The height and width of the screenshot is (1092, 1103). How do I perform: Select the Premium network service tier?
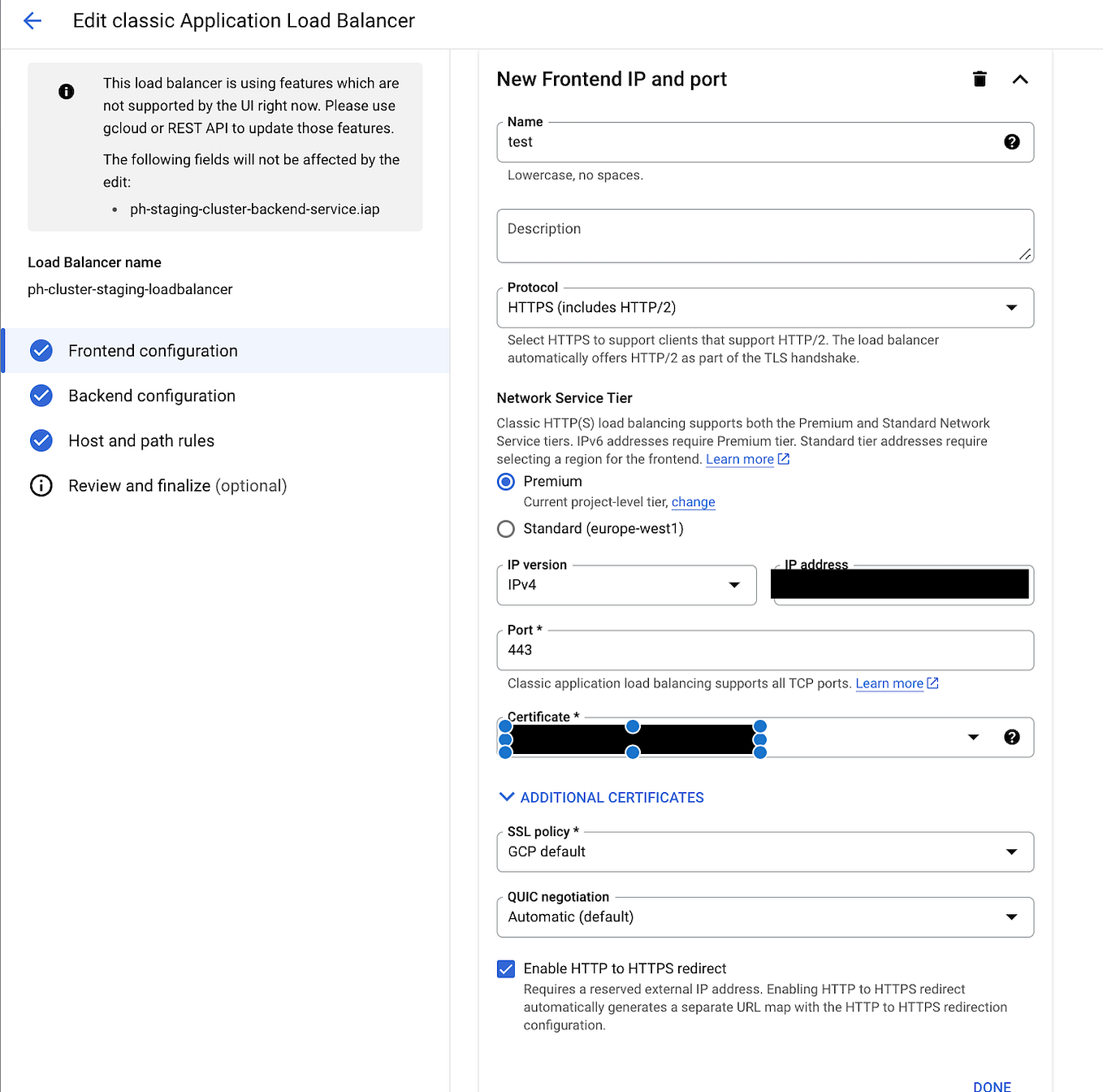coord(505,481)
